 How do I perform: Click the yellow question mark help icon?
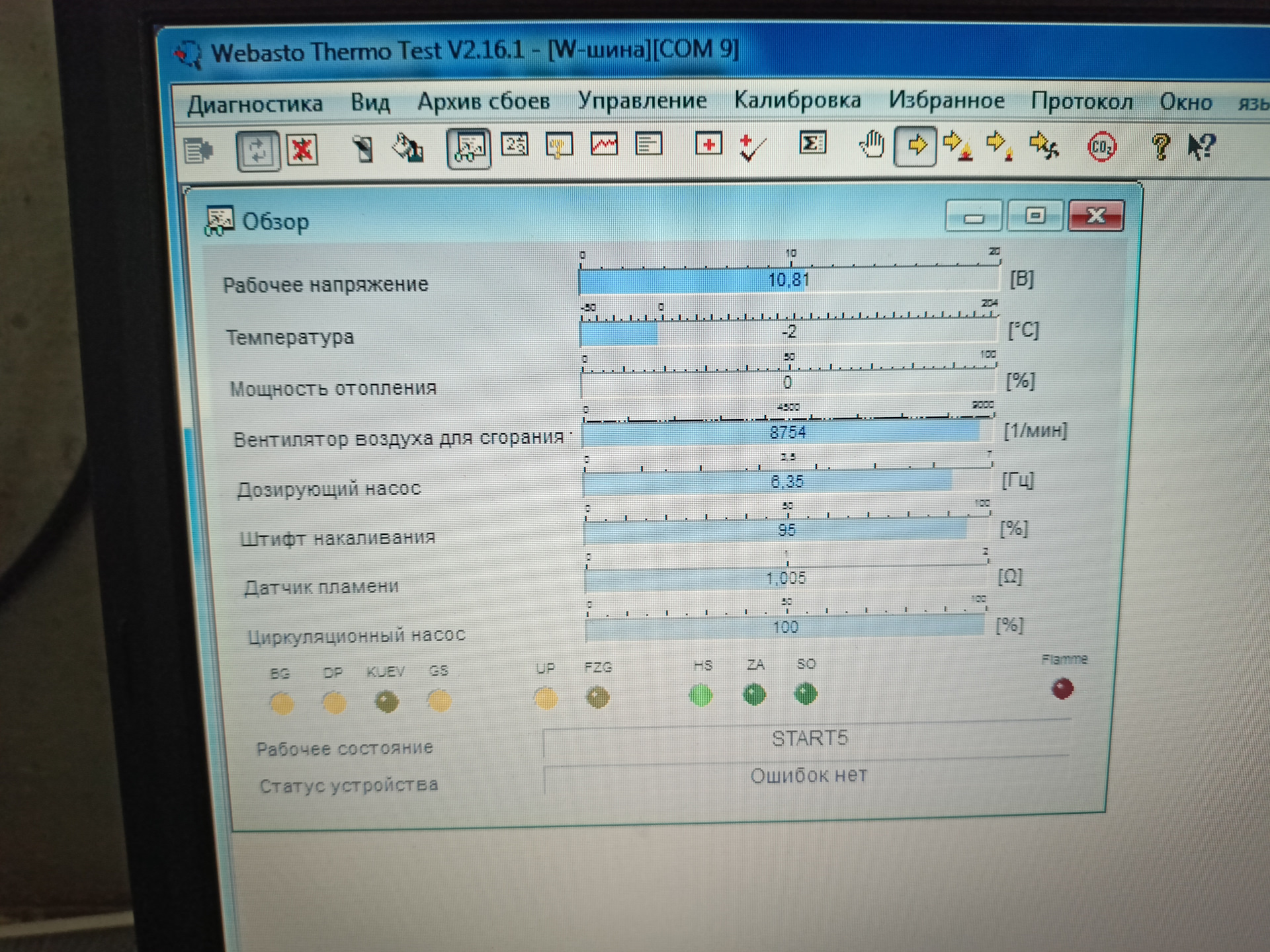click(1161, 146)
